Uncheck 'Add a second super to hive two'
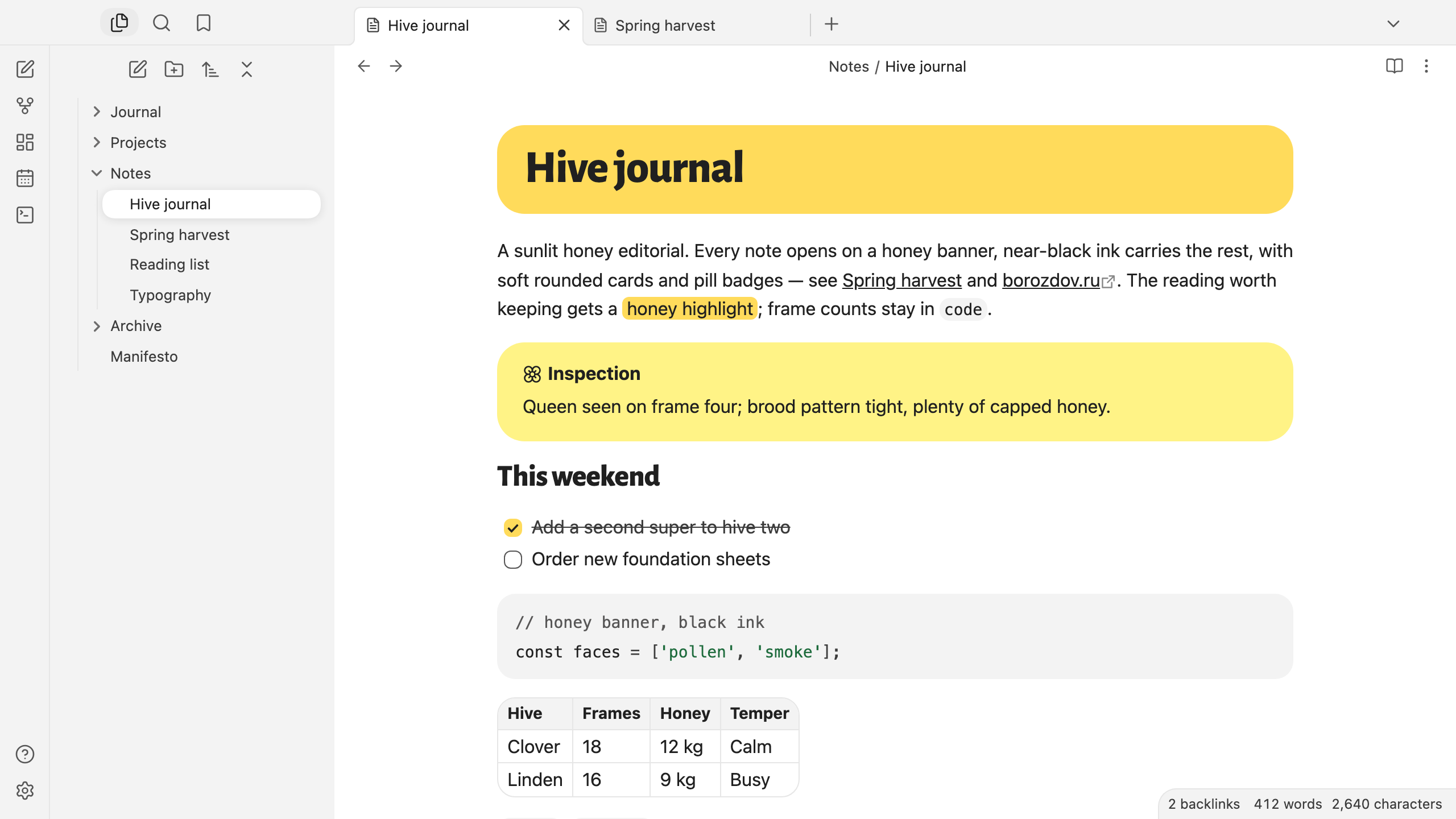The image size is (1456, 819). 513,528
